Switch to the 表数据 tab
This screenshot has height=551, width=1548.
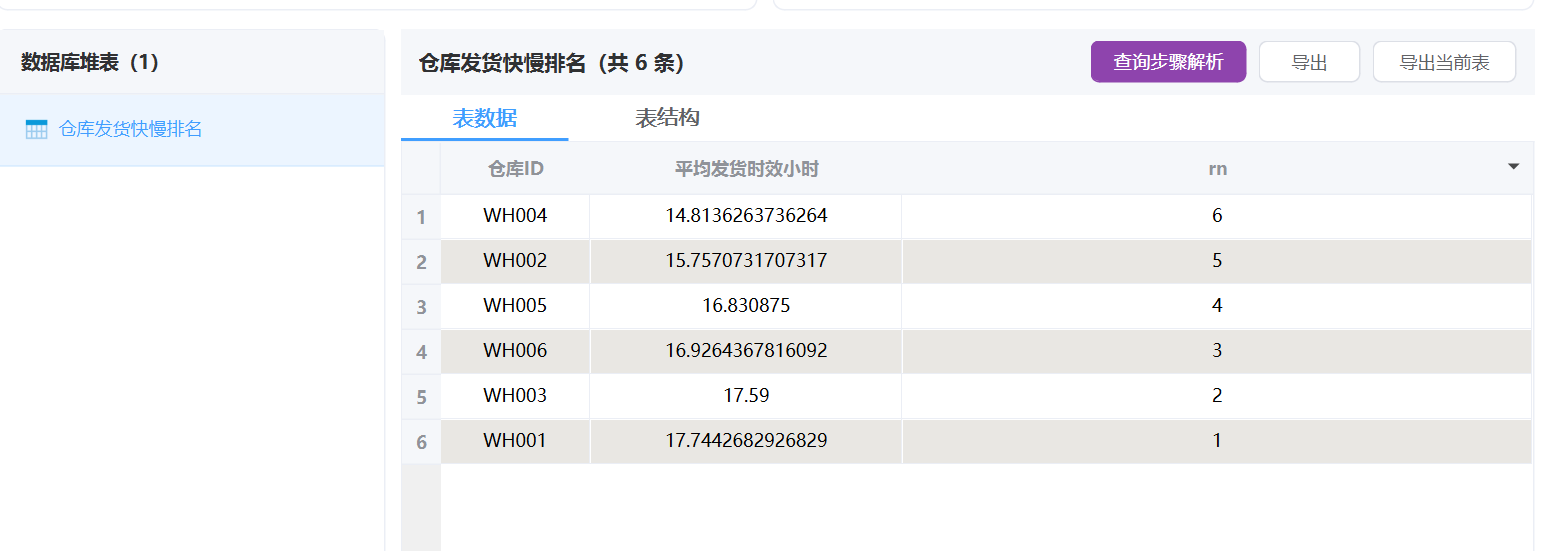point(484,118)
